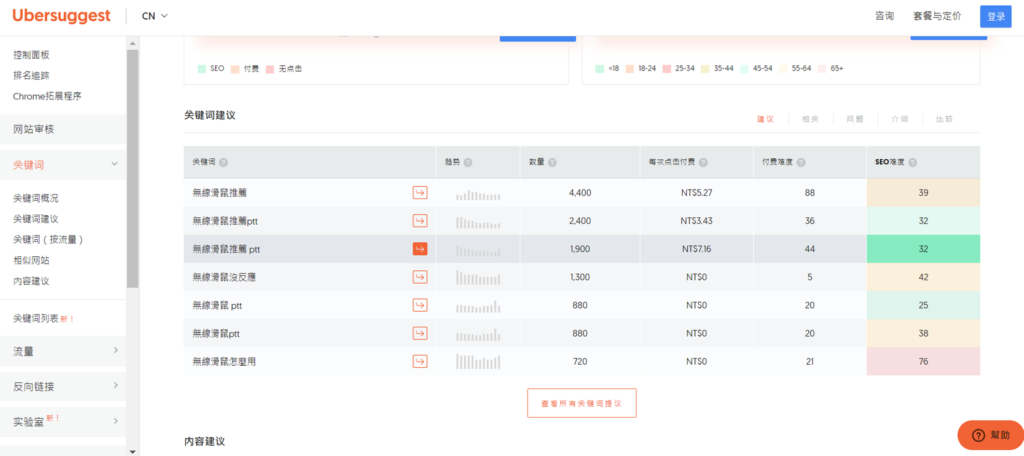Expand the 反向链接 sidebar section
Screen dimensions: 1024x456
point(115,386)
